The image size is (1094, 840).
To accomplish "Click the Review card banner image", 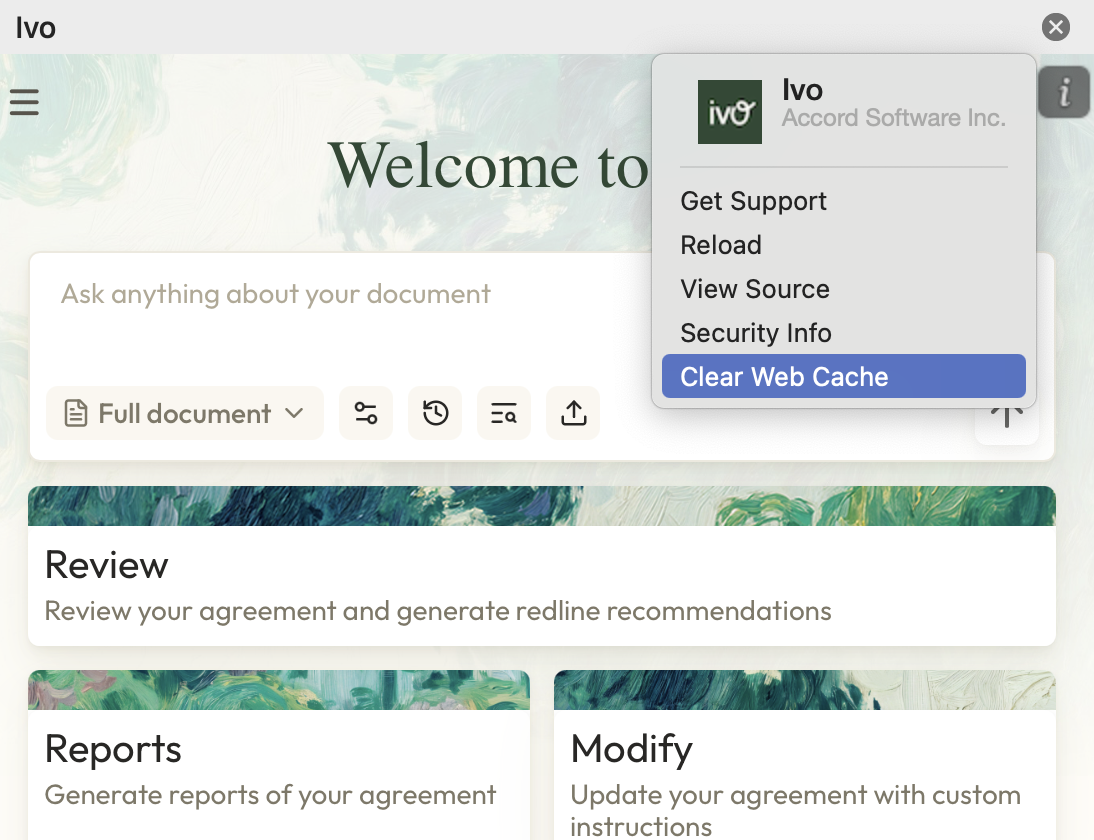I will 541,506.
